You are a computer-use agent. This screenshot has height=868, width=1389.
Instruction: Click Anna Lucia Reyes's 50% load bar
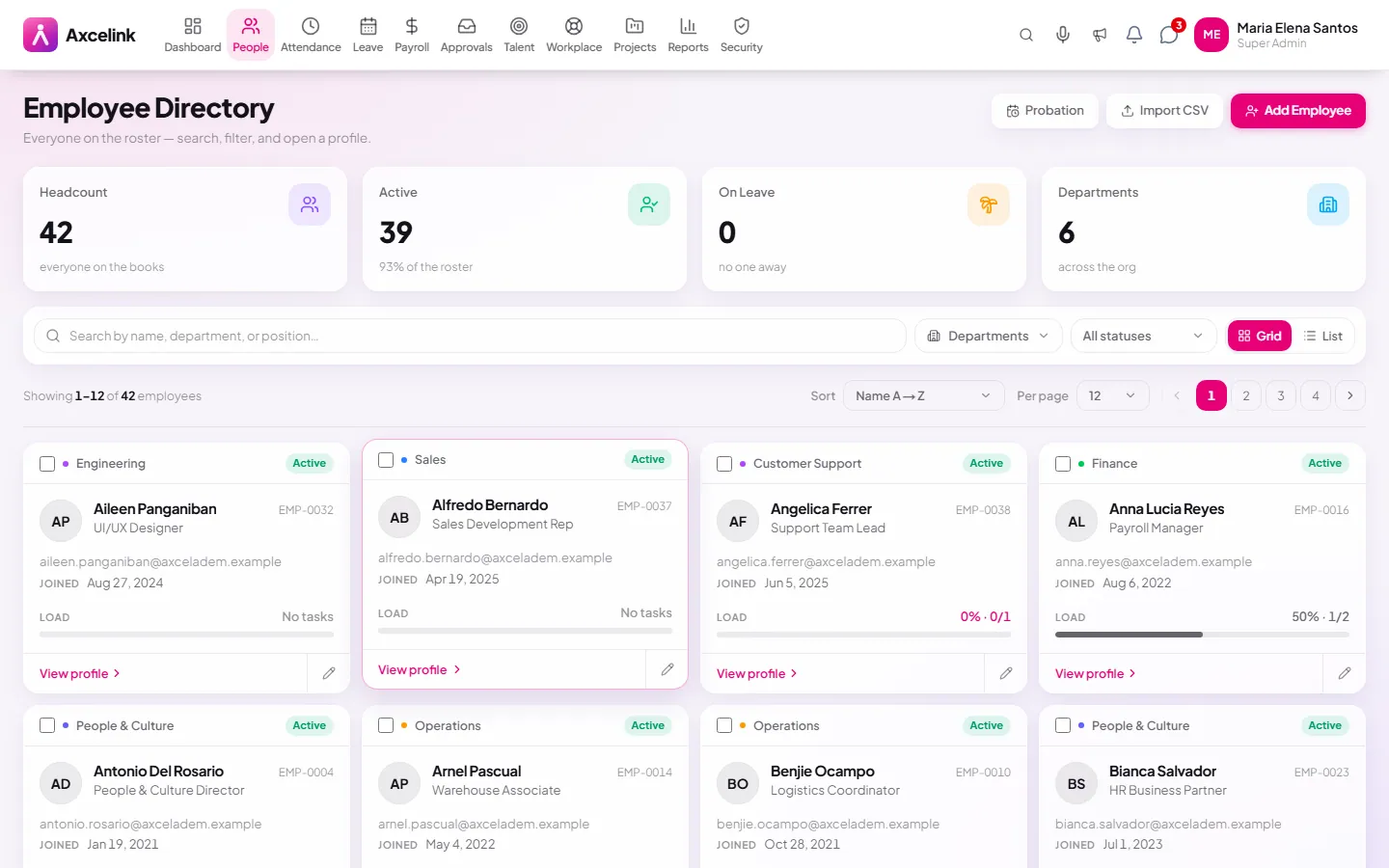tap(1202, 635)
